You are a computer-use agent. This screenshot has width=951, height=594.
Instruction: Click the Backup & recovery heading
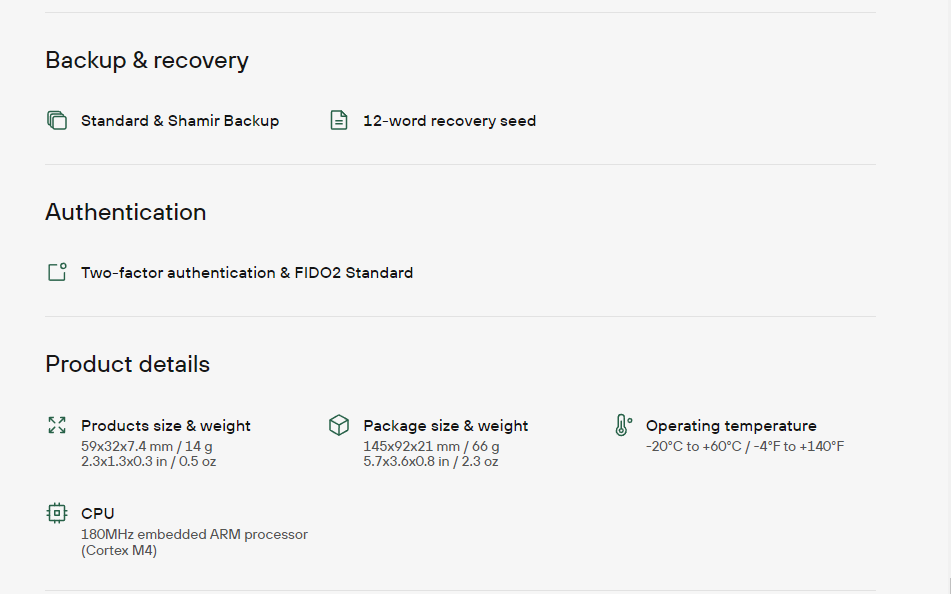click(147, 61)
